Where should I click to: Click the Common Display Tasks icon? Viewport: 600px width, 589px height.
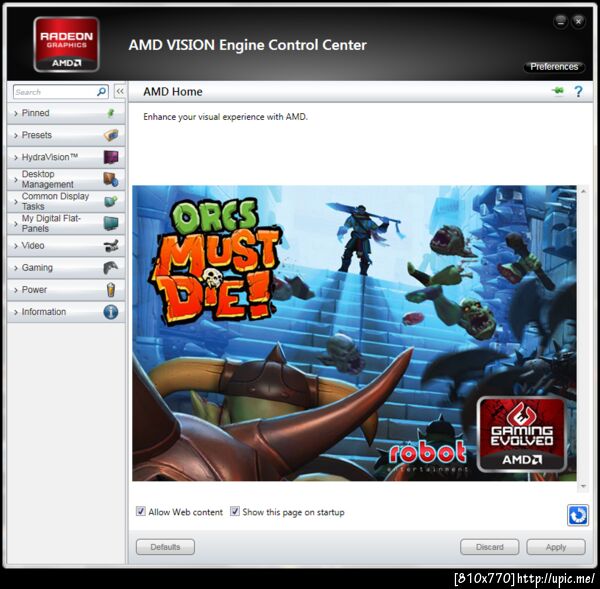pyautogui.click(x=111, y=201)
